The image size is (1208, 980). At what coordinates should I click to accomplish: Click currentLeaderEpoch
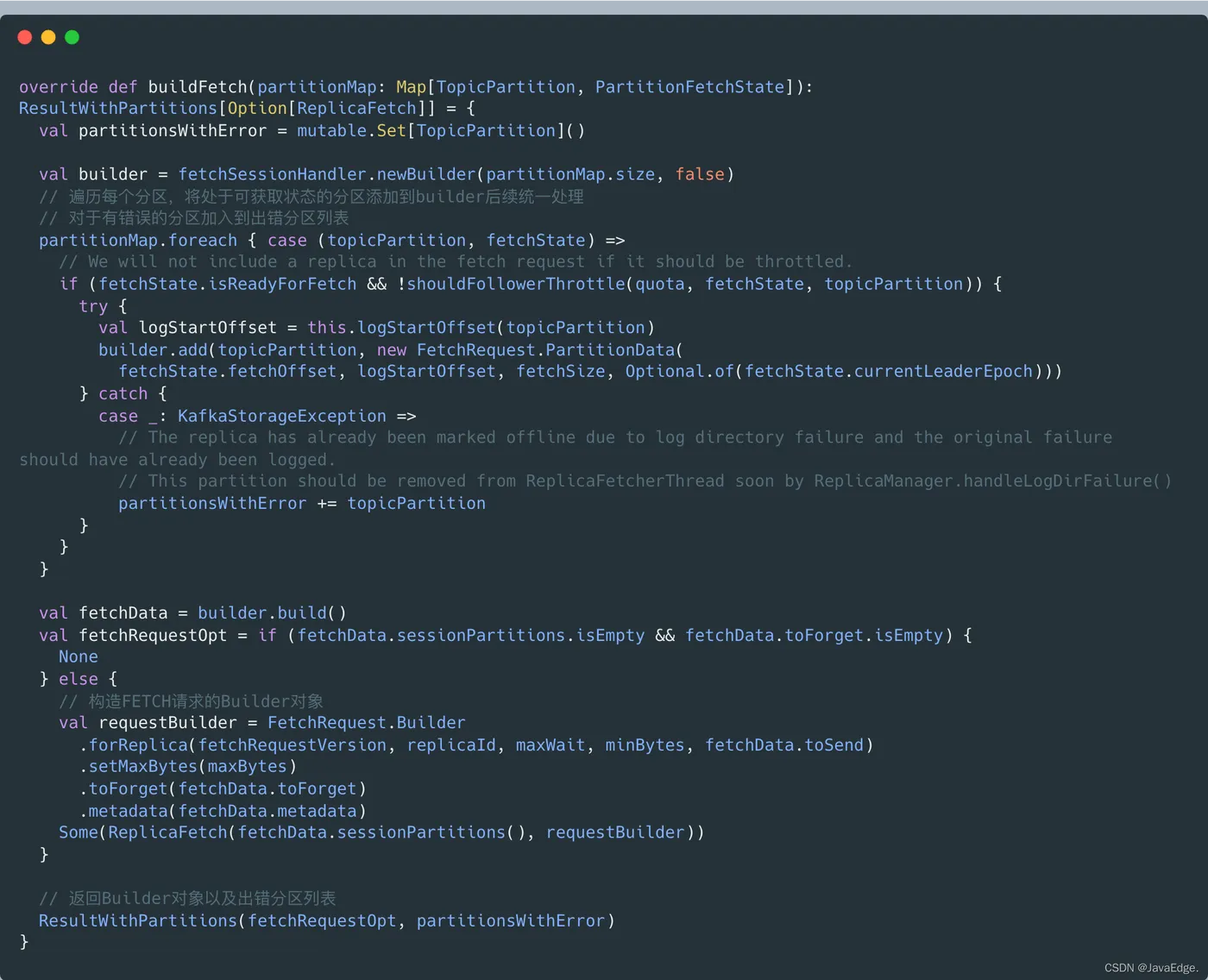point(943,372)
